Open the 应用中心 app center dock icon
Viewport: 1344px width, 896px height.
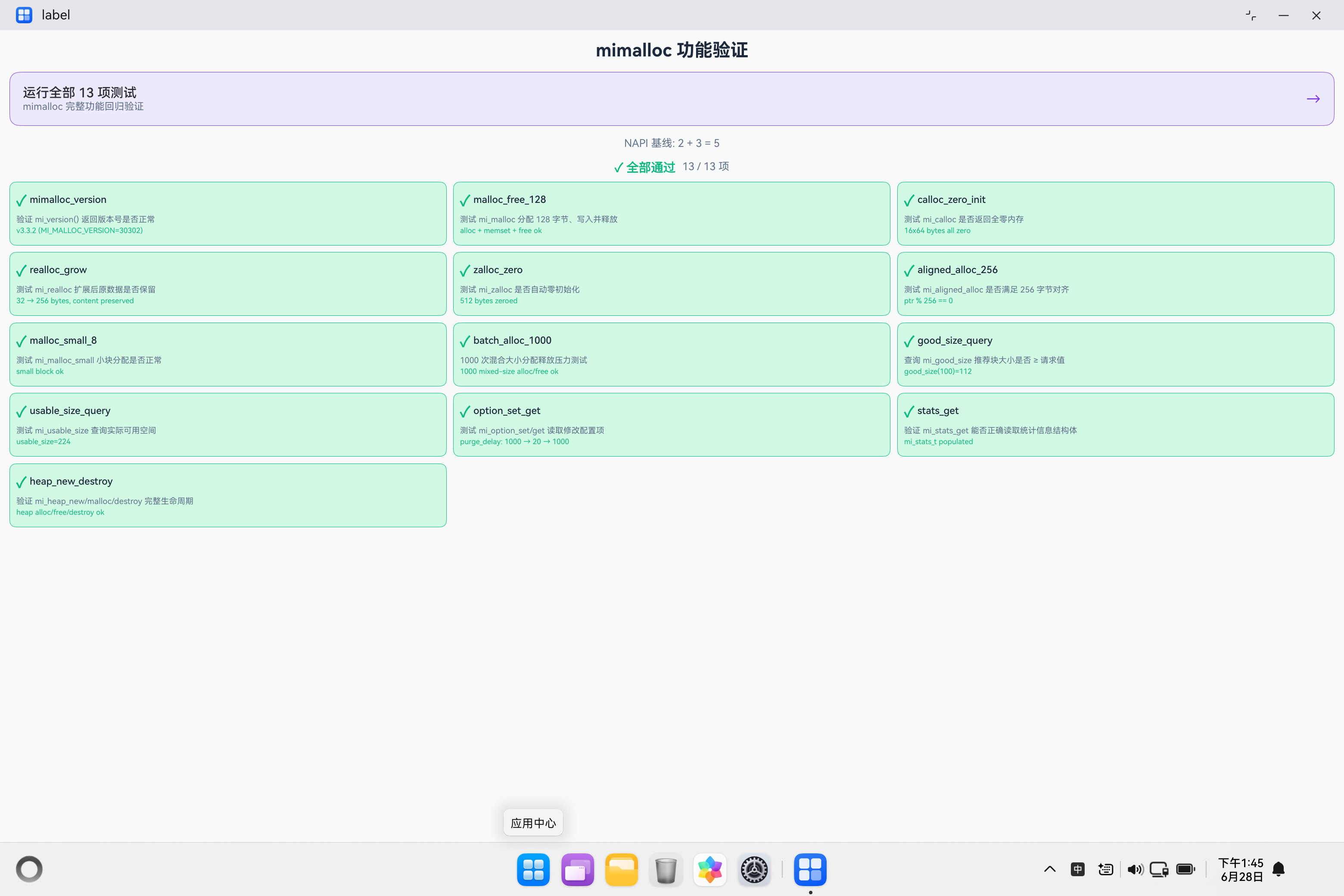tap(533, 869)
